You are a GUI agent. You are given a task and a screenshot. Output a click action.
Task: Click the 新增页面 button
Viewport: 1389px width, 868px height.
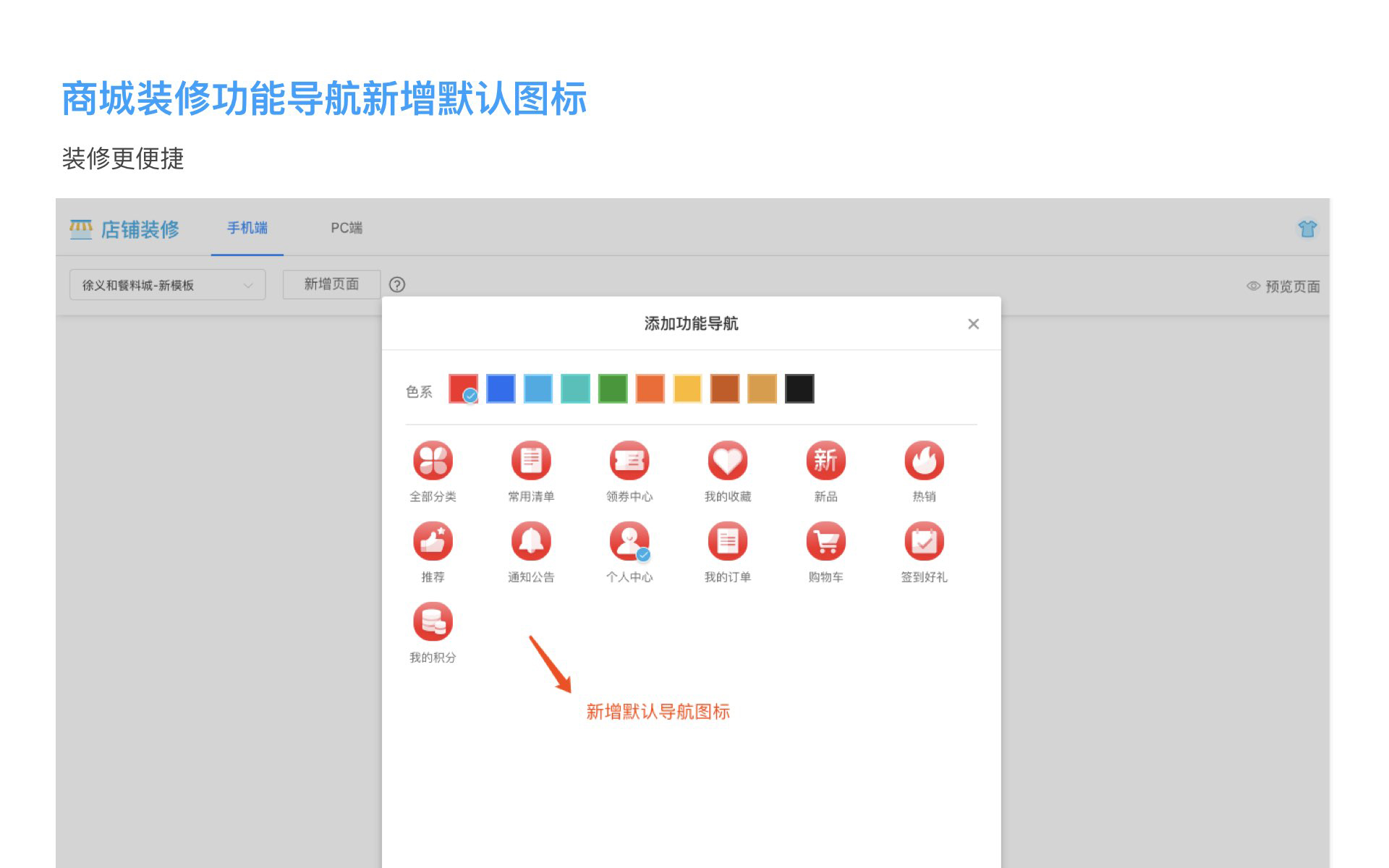[x=331, y=284]
